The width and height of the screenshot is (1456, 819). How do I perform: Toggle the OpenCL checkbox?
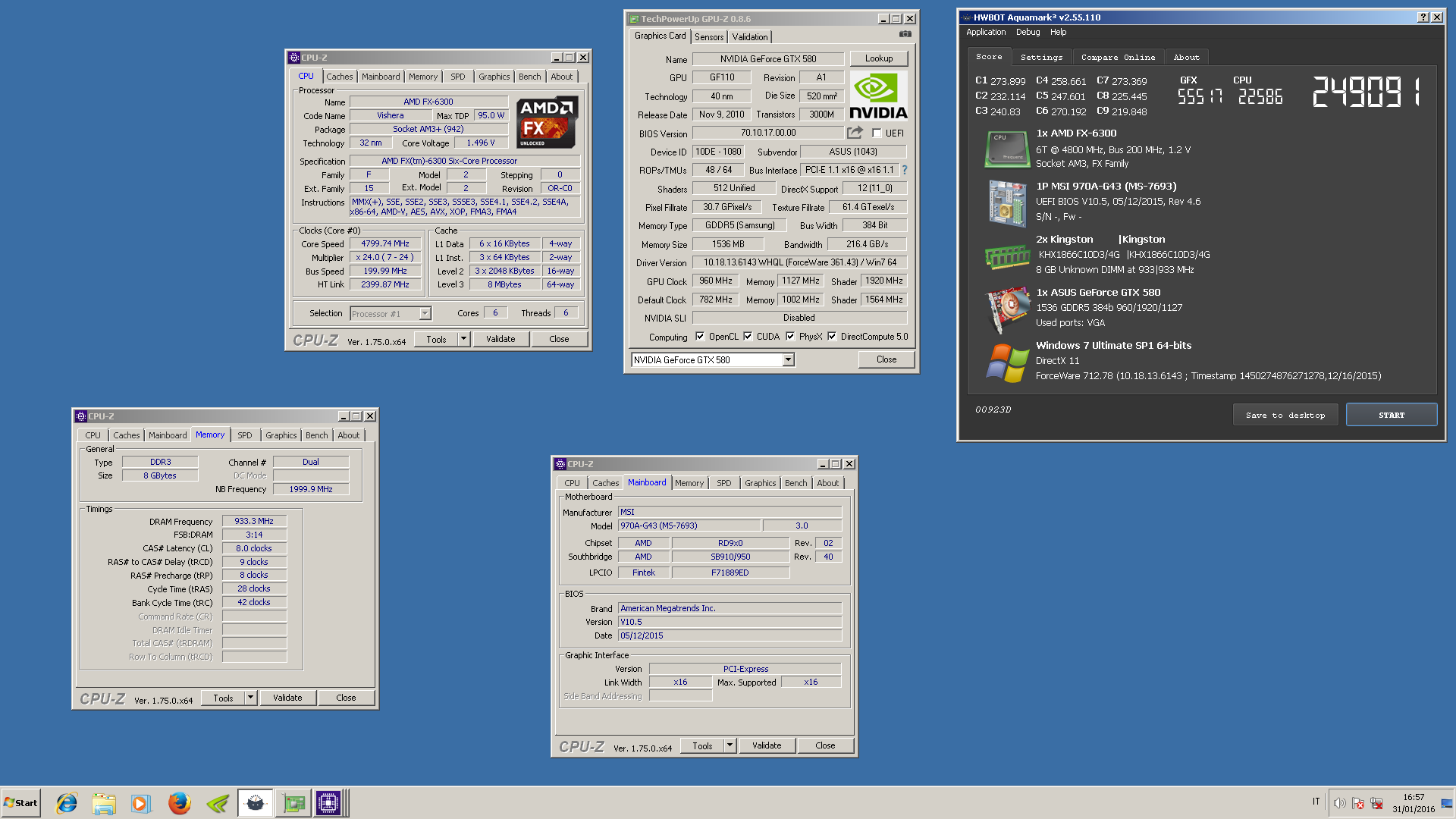[x=700, y=337]
